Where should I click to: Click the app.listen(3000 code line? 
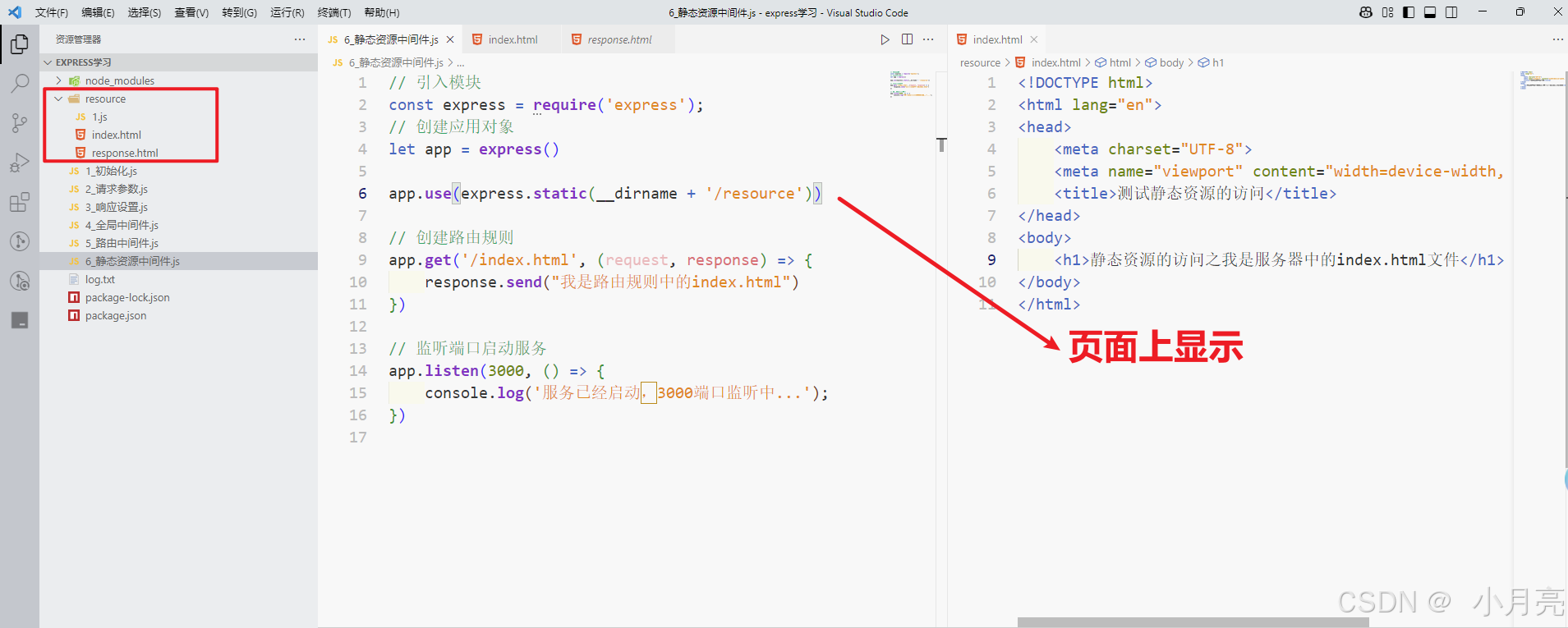point(497,371)
